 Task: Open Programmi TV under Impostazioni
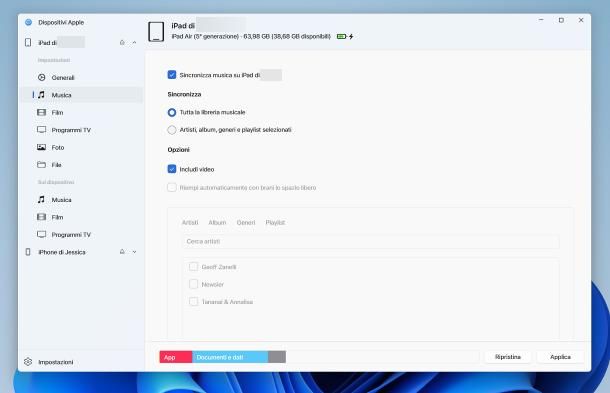click(x=82, y=130)
